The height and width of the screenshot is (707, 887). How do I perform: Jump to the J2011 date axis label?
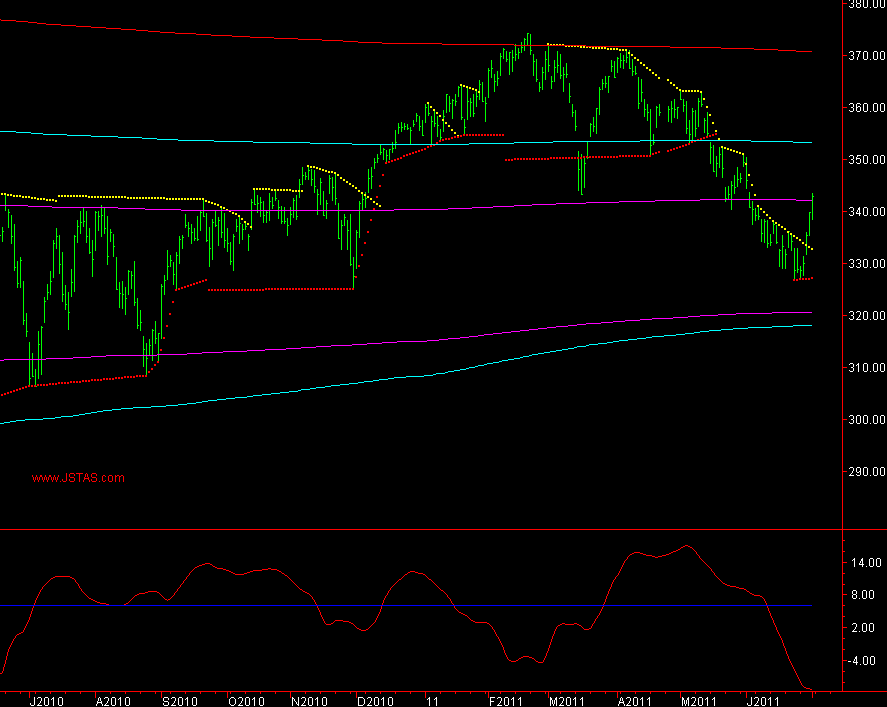coord(764,700)
